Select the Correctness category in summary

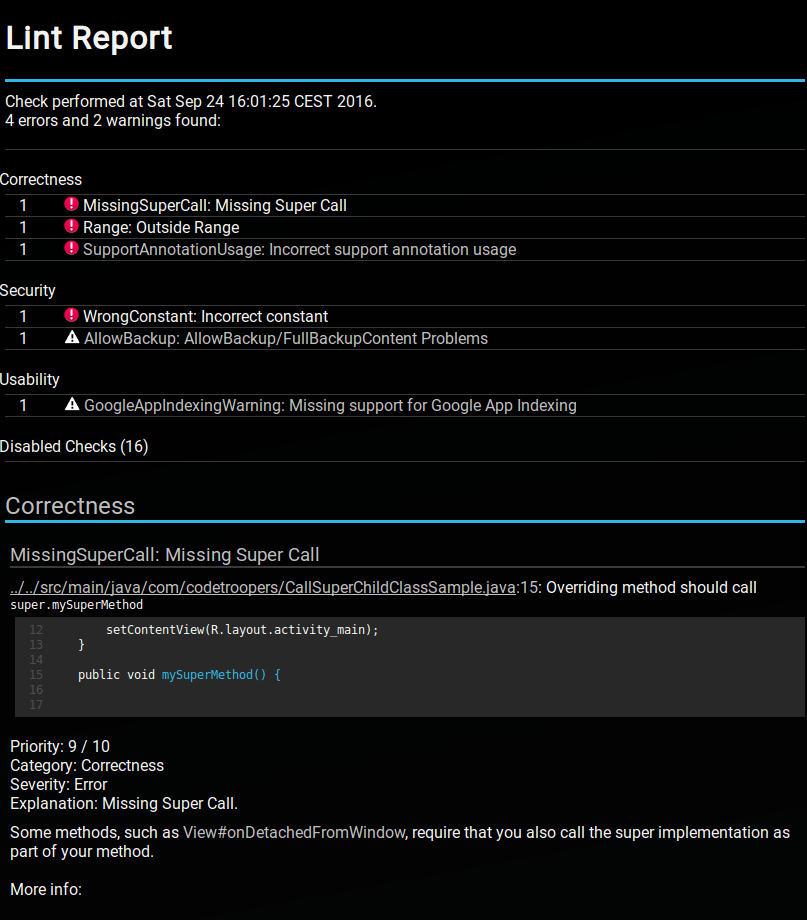(41, 179)
